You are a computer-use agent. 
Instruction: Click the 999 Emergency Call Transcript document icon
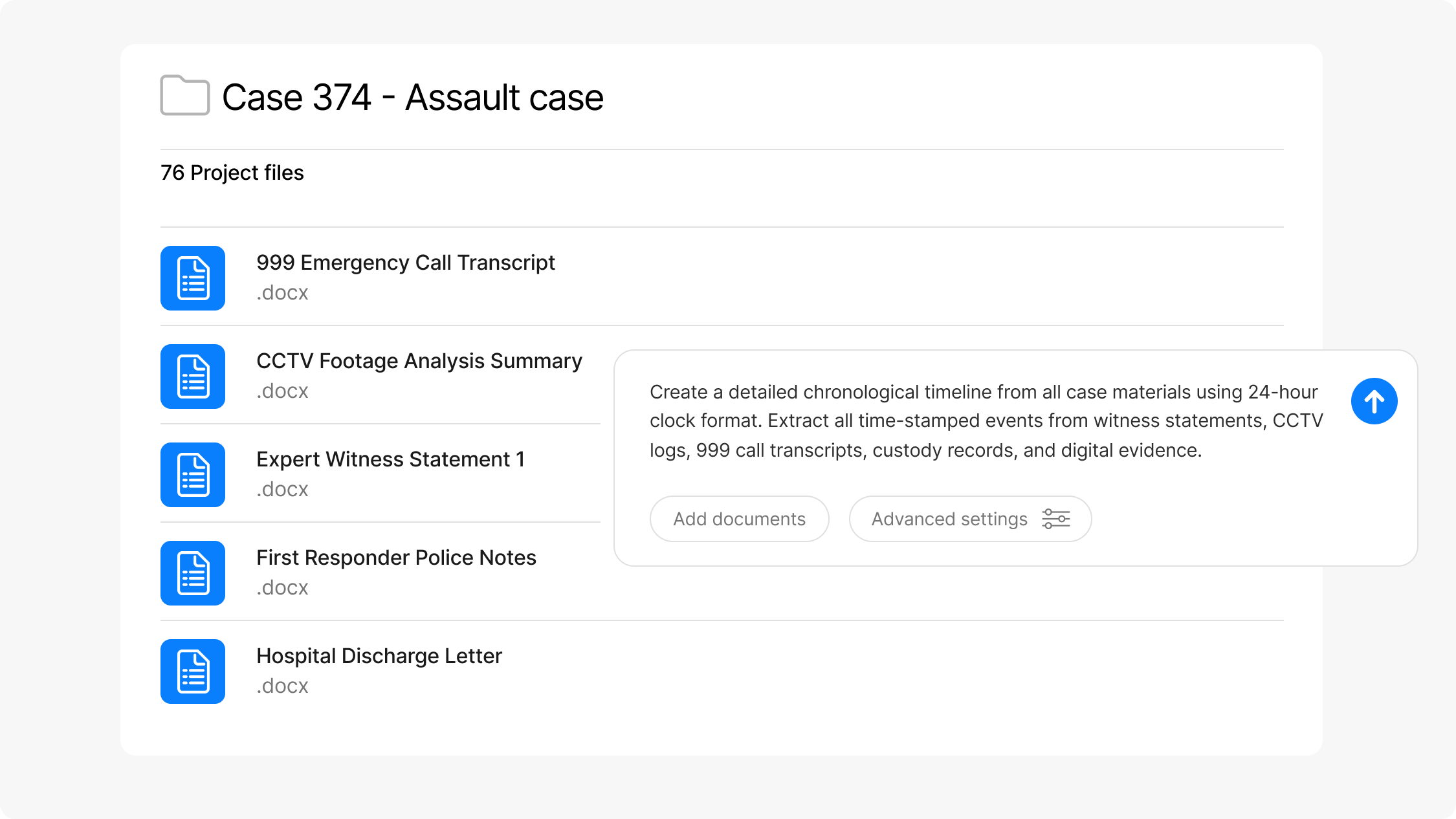193,278
